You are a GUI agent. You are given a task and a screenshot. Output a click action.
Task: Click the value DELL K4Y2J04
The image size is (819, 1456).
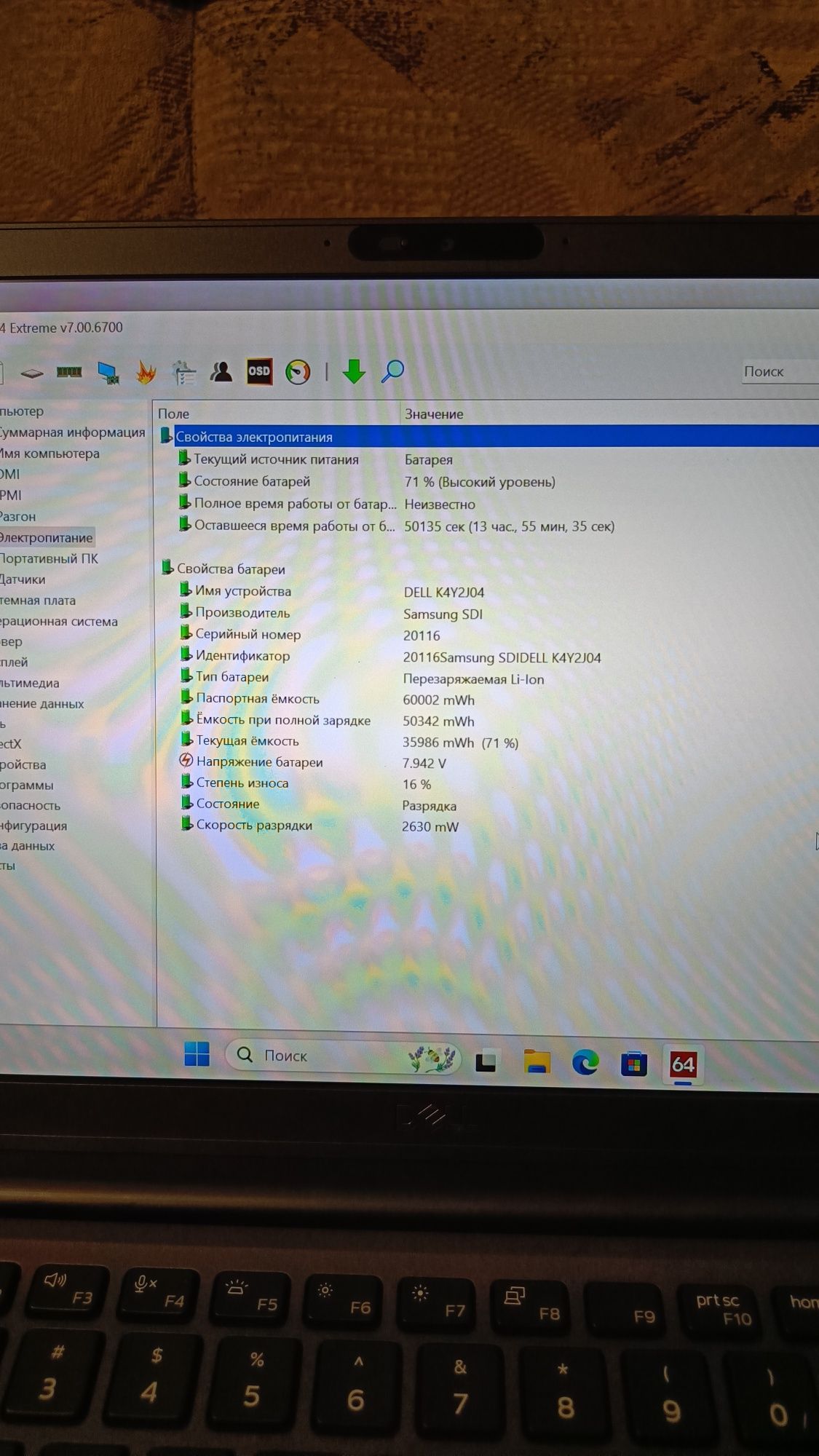point(444,592)
